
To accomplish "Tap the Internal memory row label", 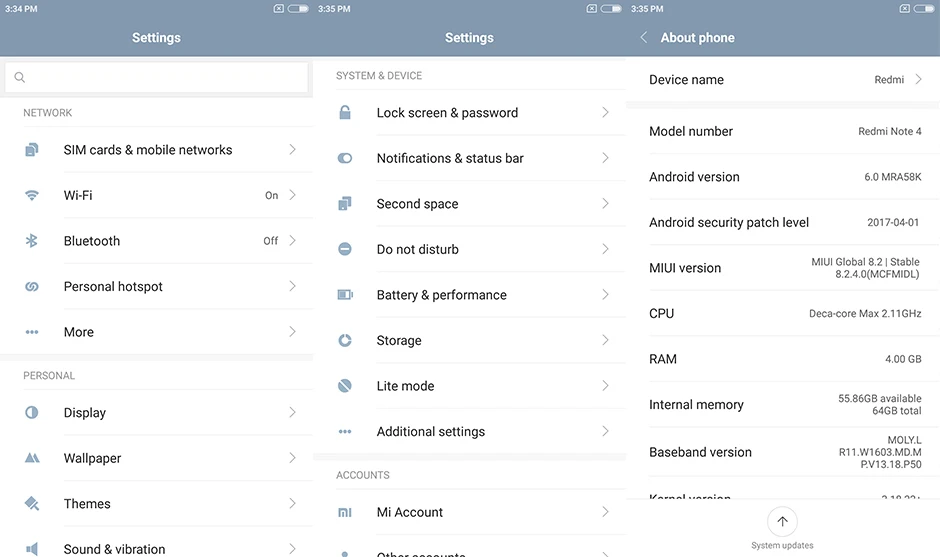I will [697, 405].
